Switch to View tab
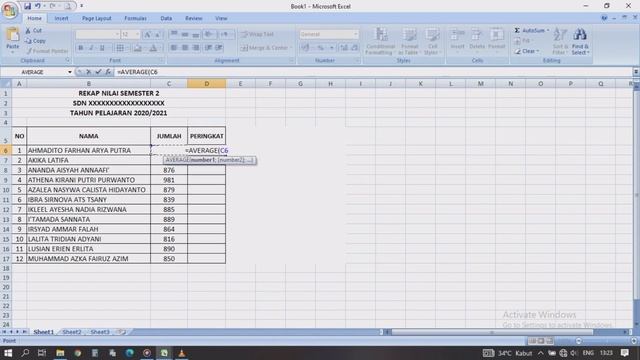 221,18
